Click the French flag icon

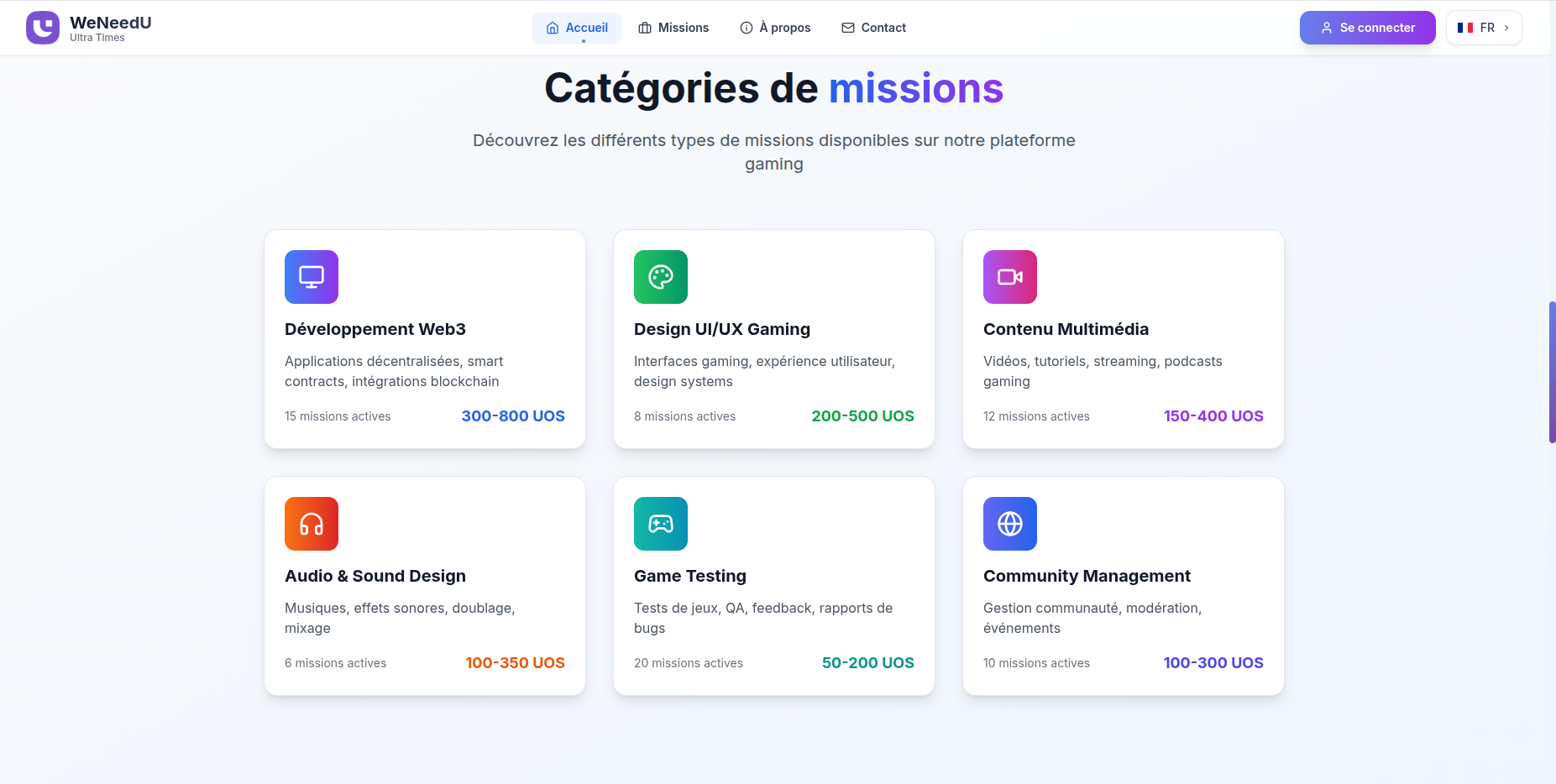pyautogui.click(x=1465, y=28)
